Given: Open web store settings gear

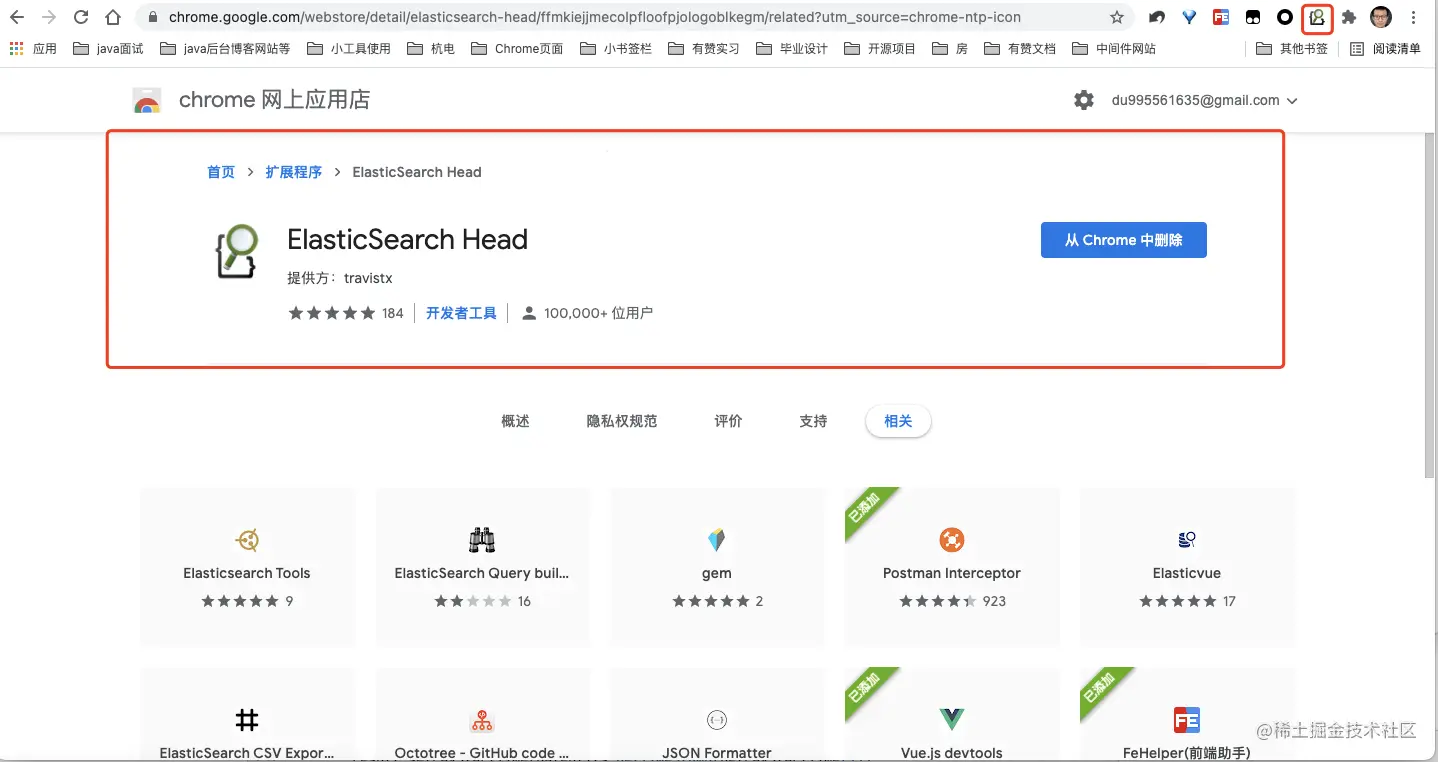Looking at the screenshot, I should [x=1084, y=100].
